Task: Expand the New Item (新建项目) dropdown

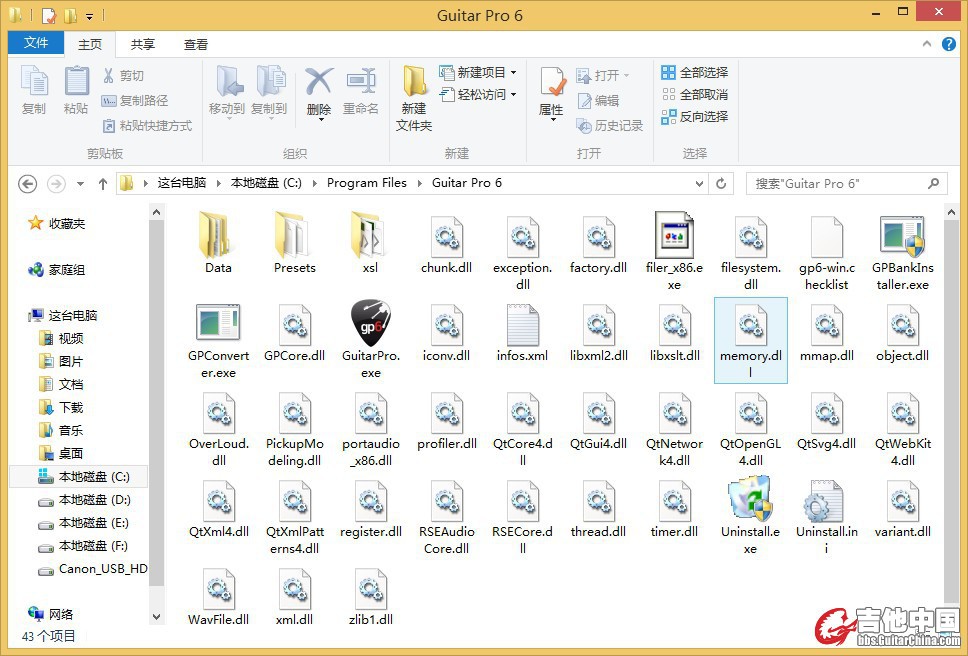Action: click(x=480, y=72)
